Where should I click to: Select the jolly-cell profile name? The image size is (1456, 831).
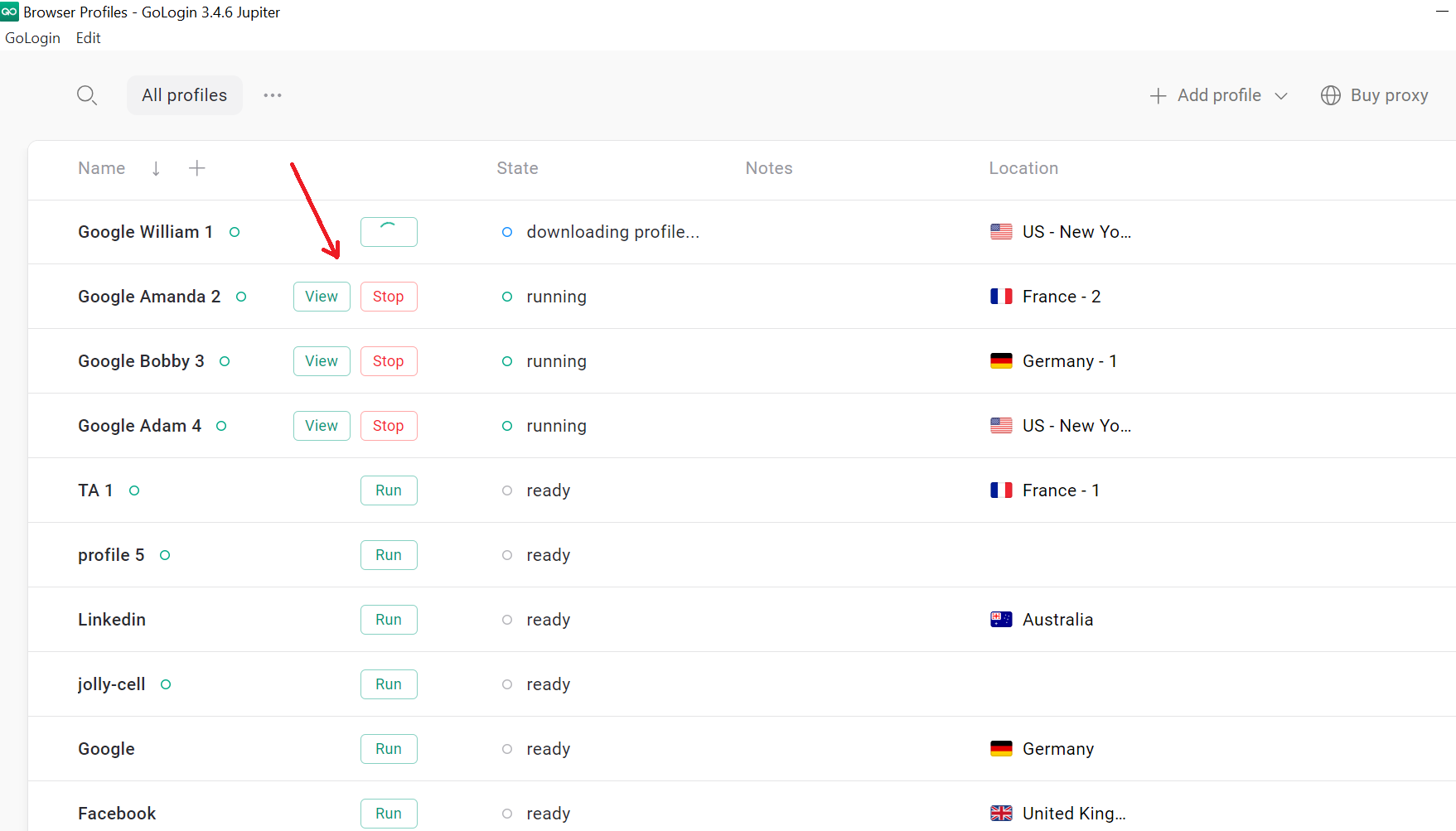pyautogui.click(x=111, y=684)
